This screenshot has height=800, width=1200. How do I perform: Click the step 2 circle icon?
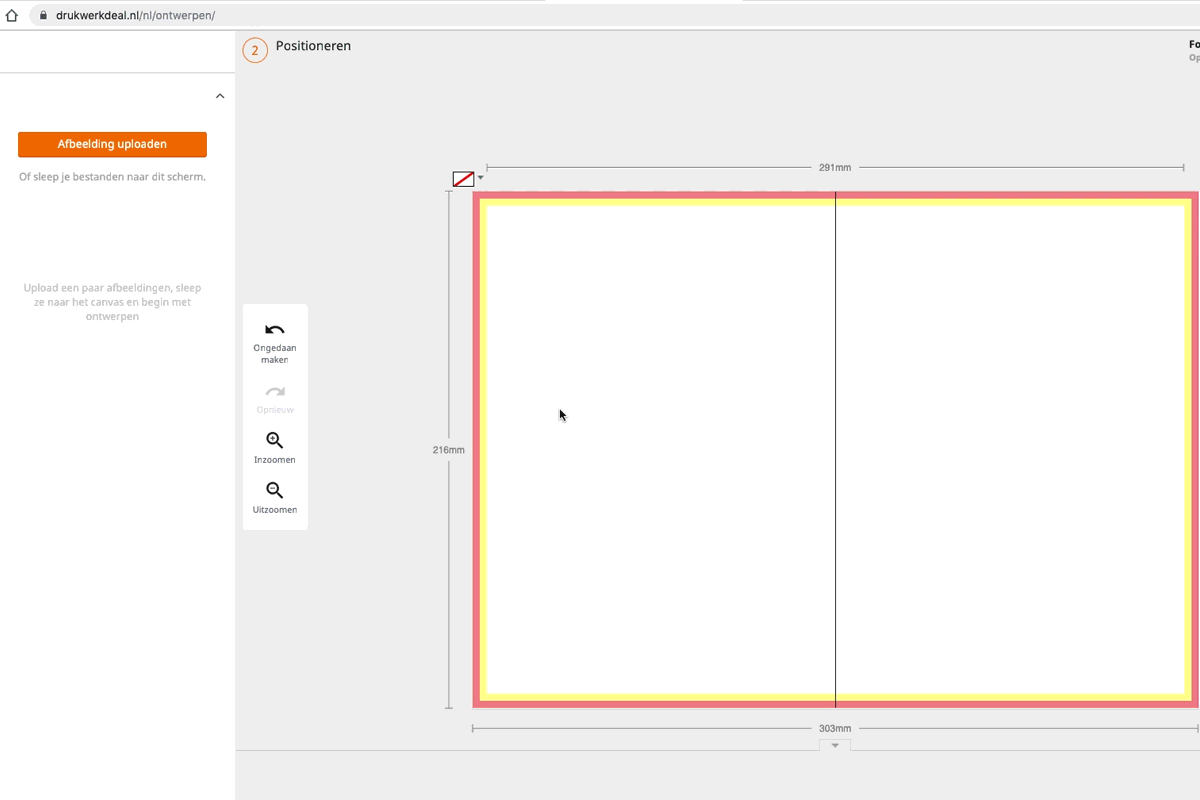pyautogui.click(x=255, y=50)
